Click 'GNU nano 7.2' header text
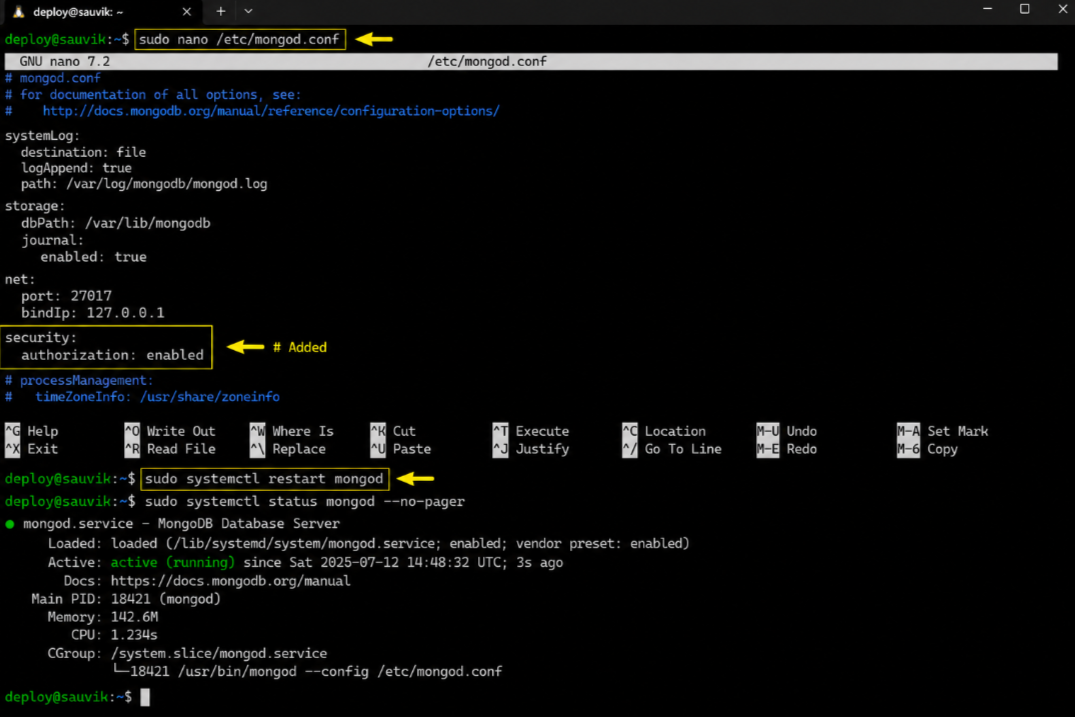 (64, 61)
